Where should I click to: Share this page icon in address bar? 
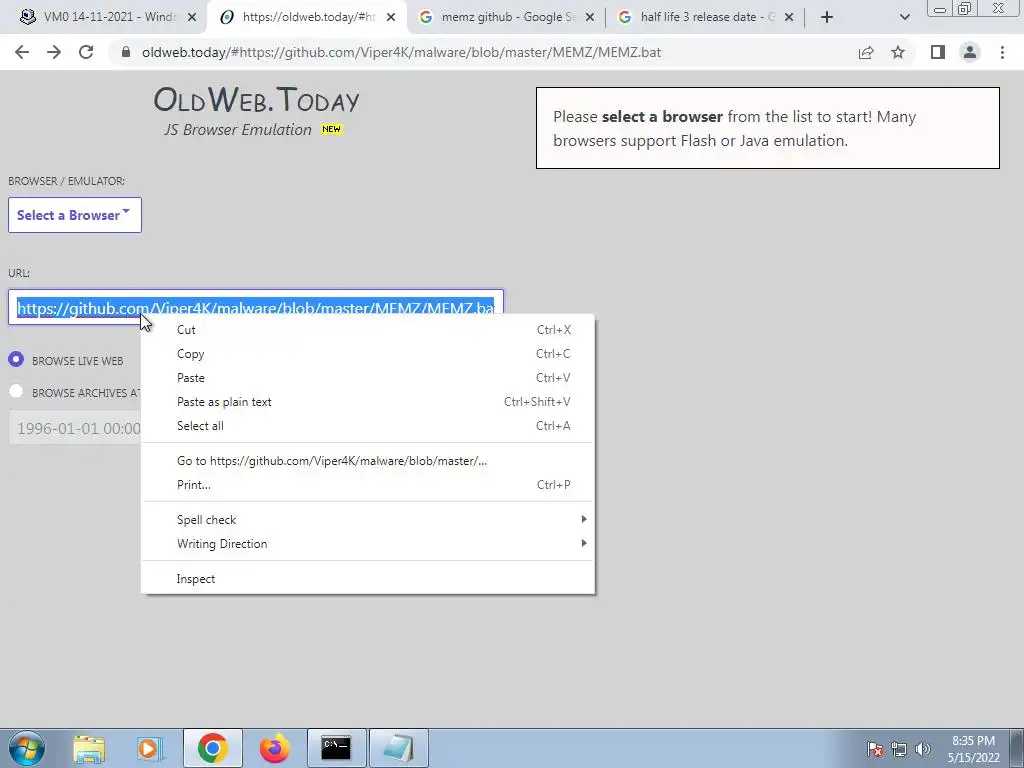(x=866, y=52)
